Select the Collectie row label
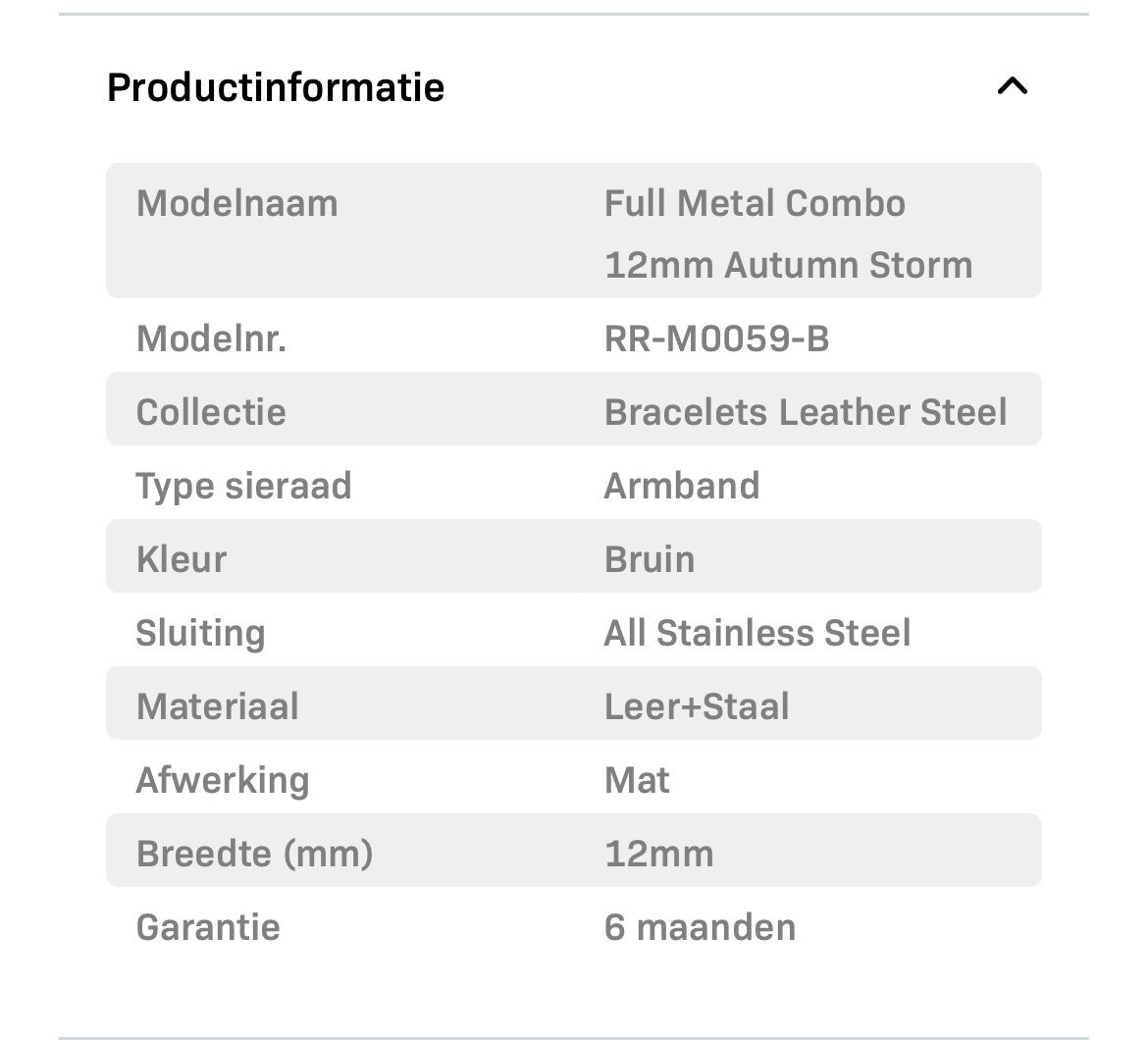This screenshot has height=1040, width=1148. click(211, 412)
